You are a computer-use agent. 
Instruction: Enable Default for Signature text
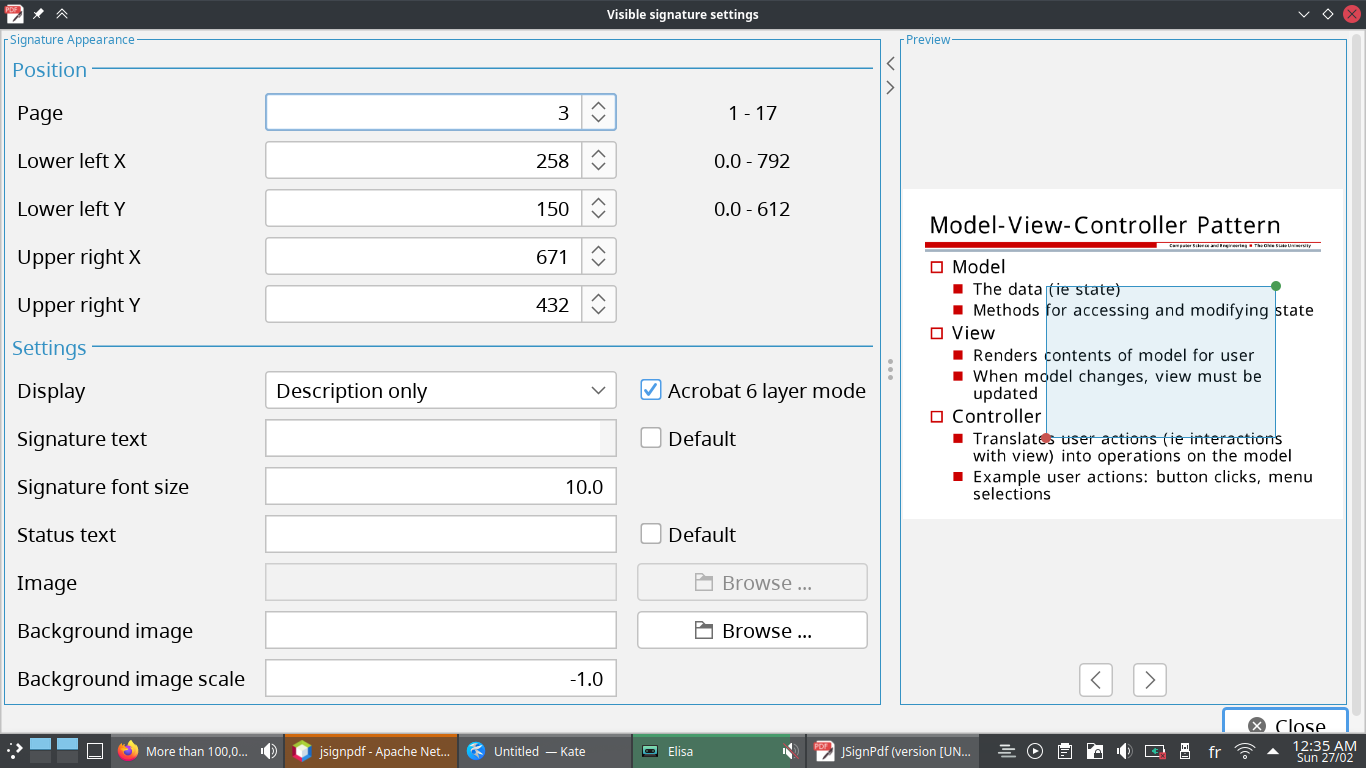pyautogui.click(x=651, y=438)
